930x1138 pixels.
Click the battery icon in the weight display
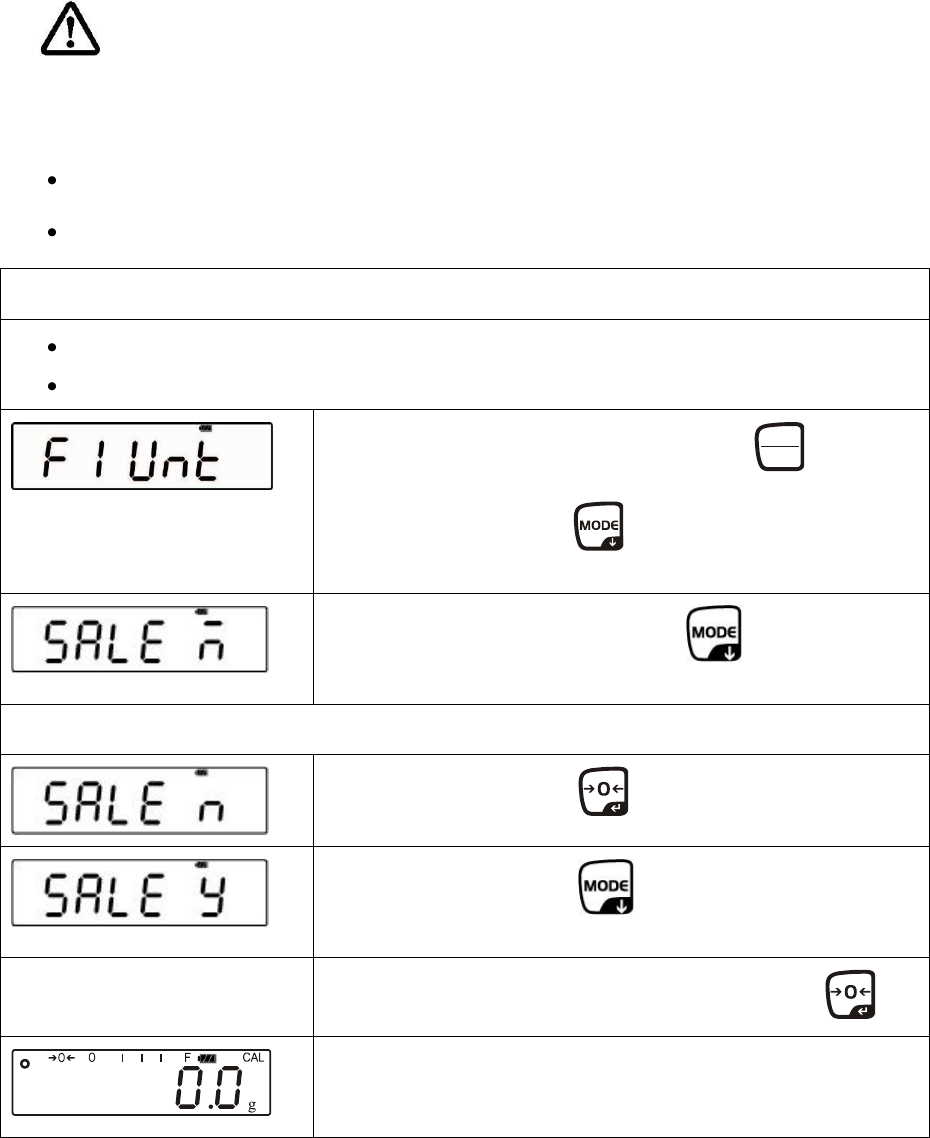coord(208,1058)
